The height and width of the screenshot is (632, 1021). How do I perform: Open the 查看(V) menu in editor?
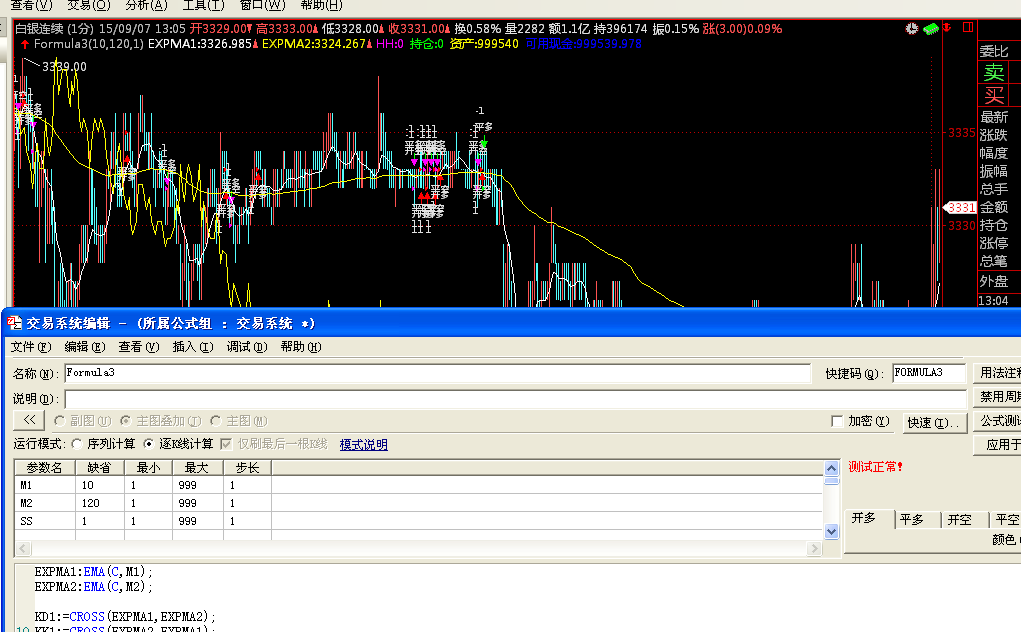[x=139, y=347]
